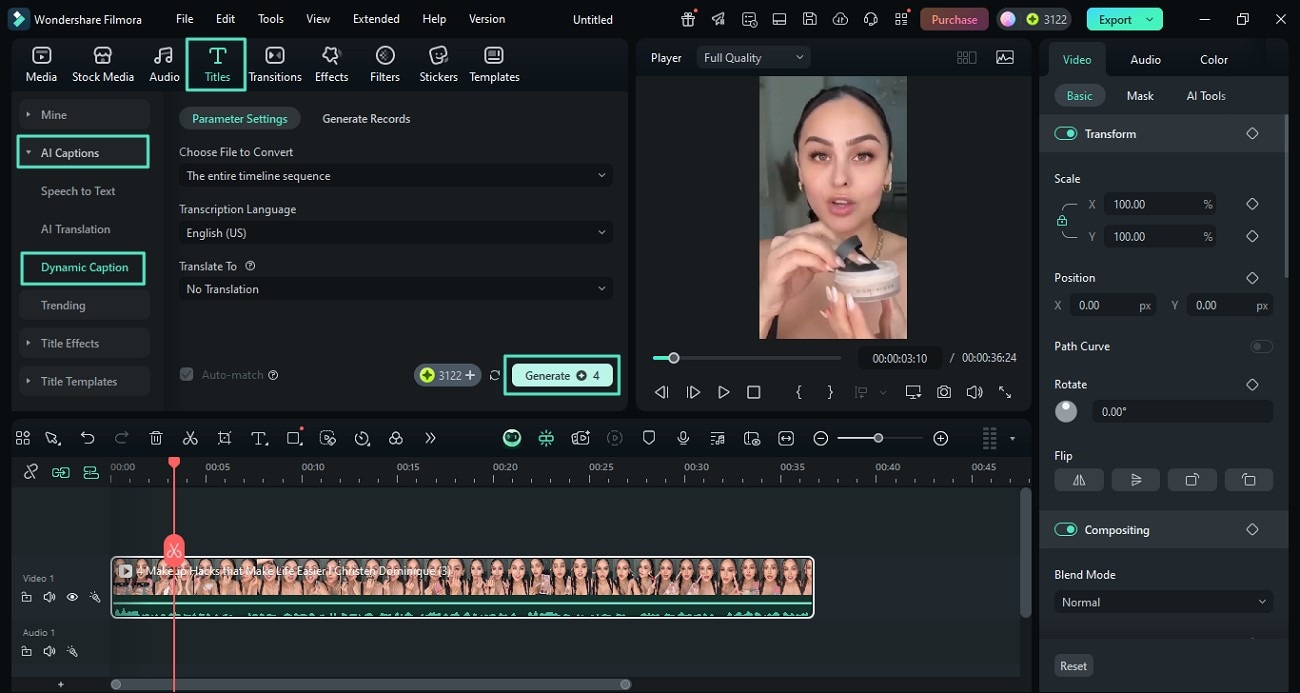1300x693 pixels.
Task: Open the Blend Mode dropdown
Action: 1163,602
